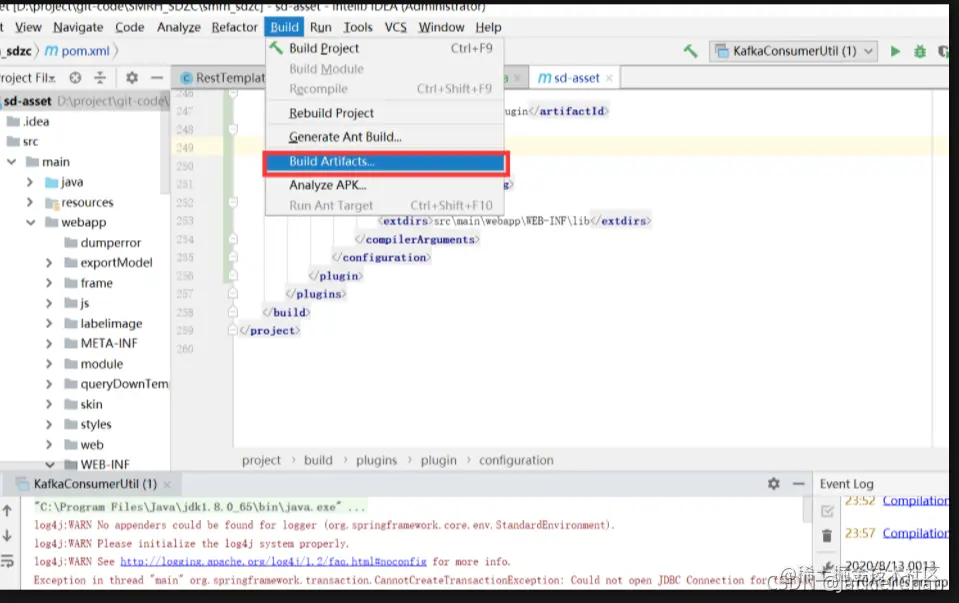Collapse the main folder
Screen dimensions: 959x603
(12, 162)
